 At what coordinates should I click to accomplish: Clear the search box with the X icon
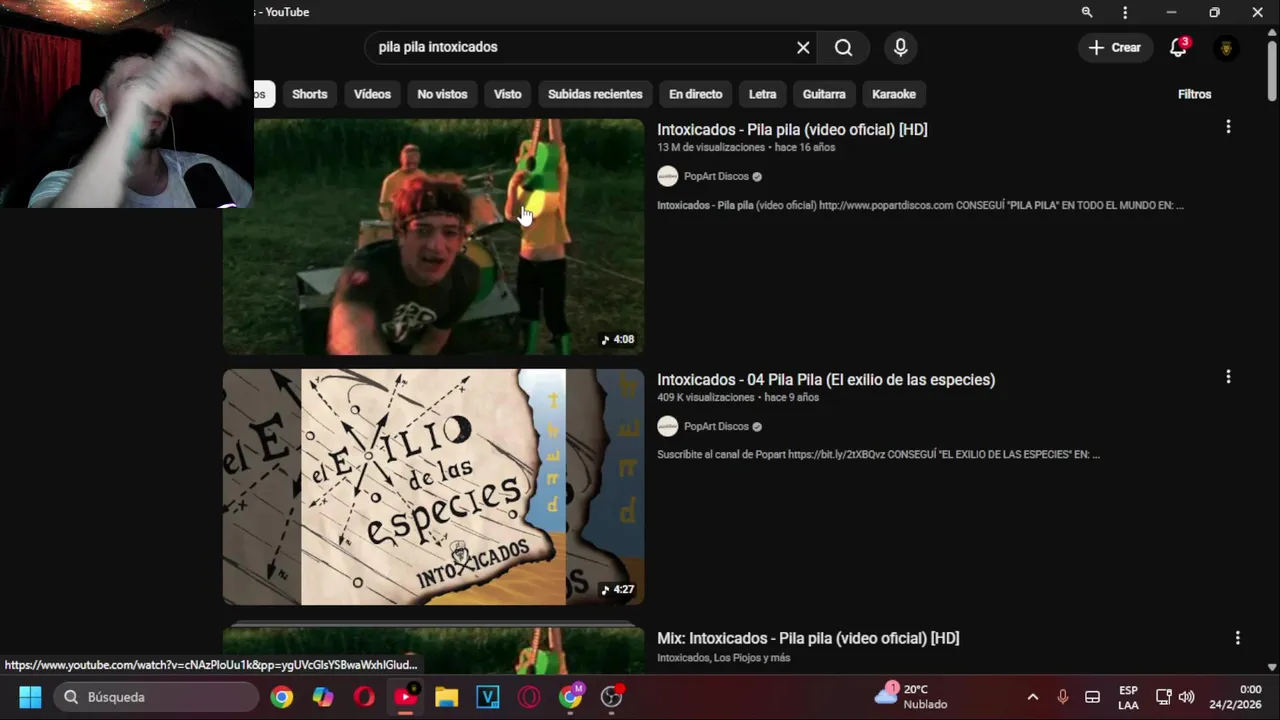point(803,47)
